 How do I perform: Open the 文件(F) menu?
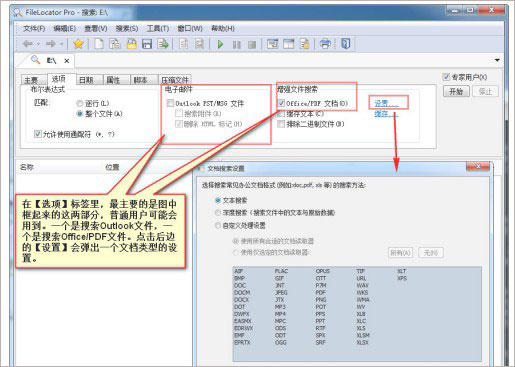pyautogui.click(x=34, y=28)
